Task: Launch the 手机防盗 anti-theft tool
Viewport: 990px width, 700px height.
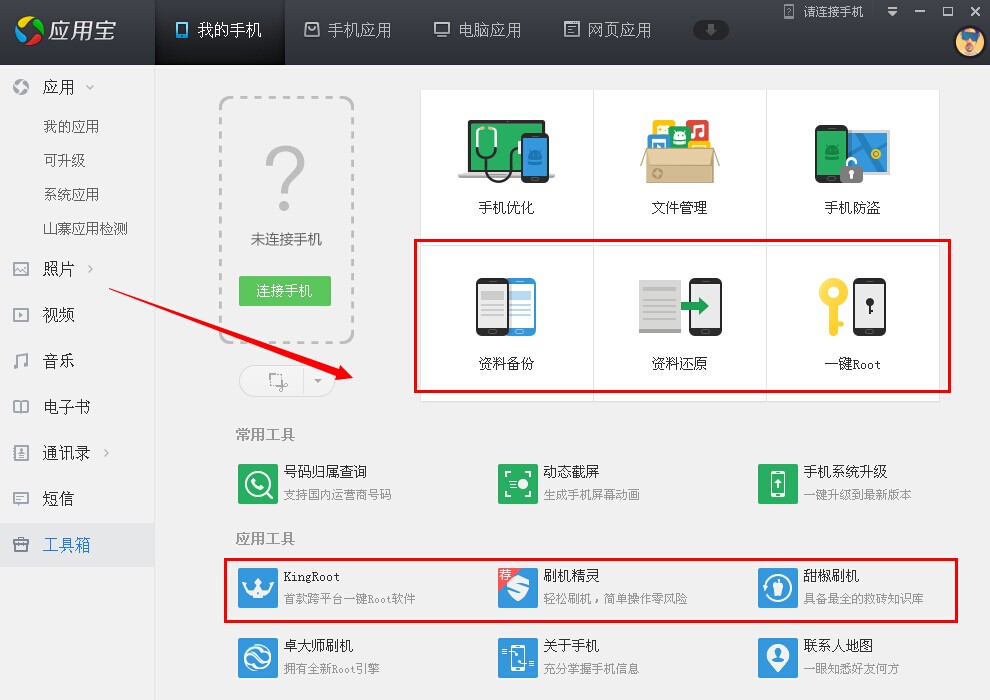Action: pos(852,160)
